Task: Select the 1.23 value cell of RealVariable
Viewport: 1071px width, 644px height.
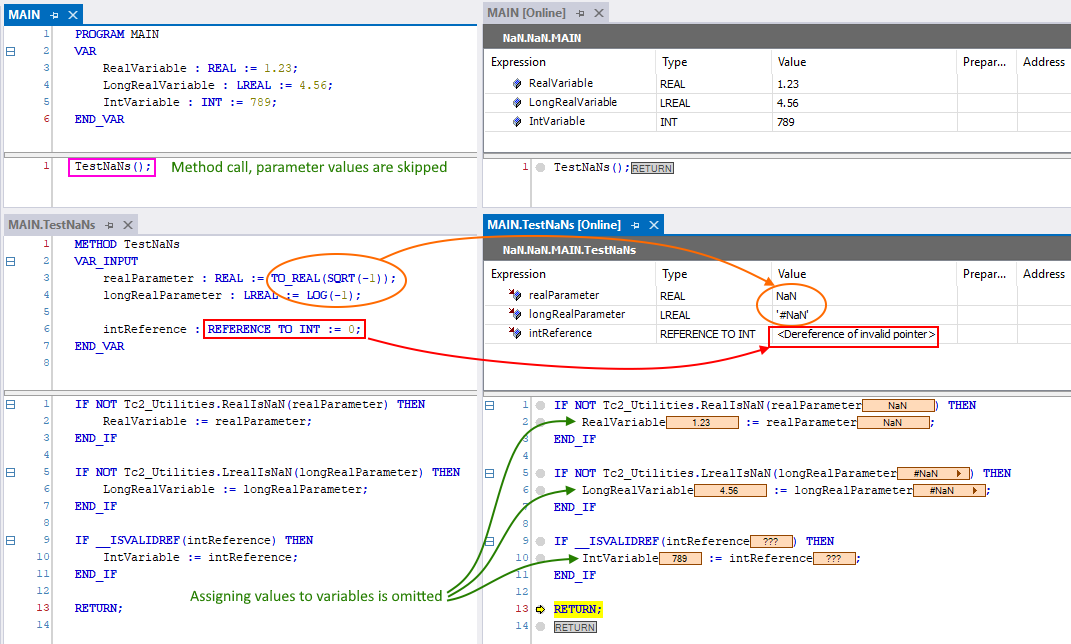Action: tap(864, 84)
